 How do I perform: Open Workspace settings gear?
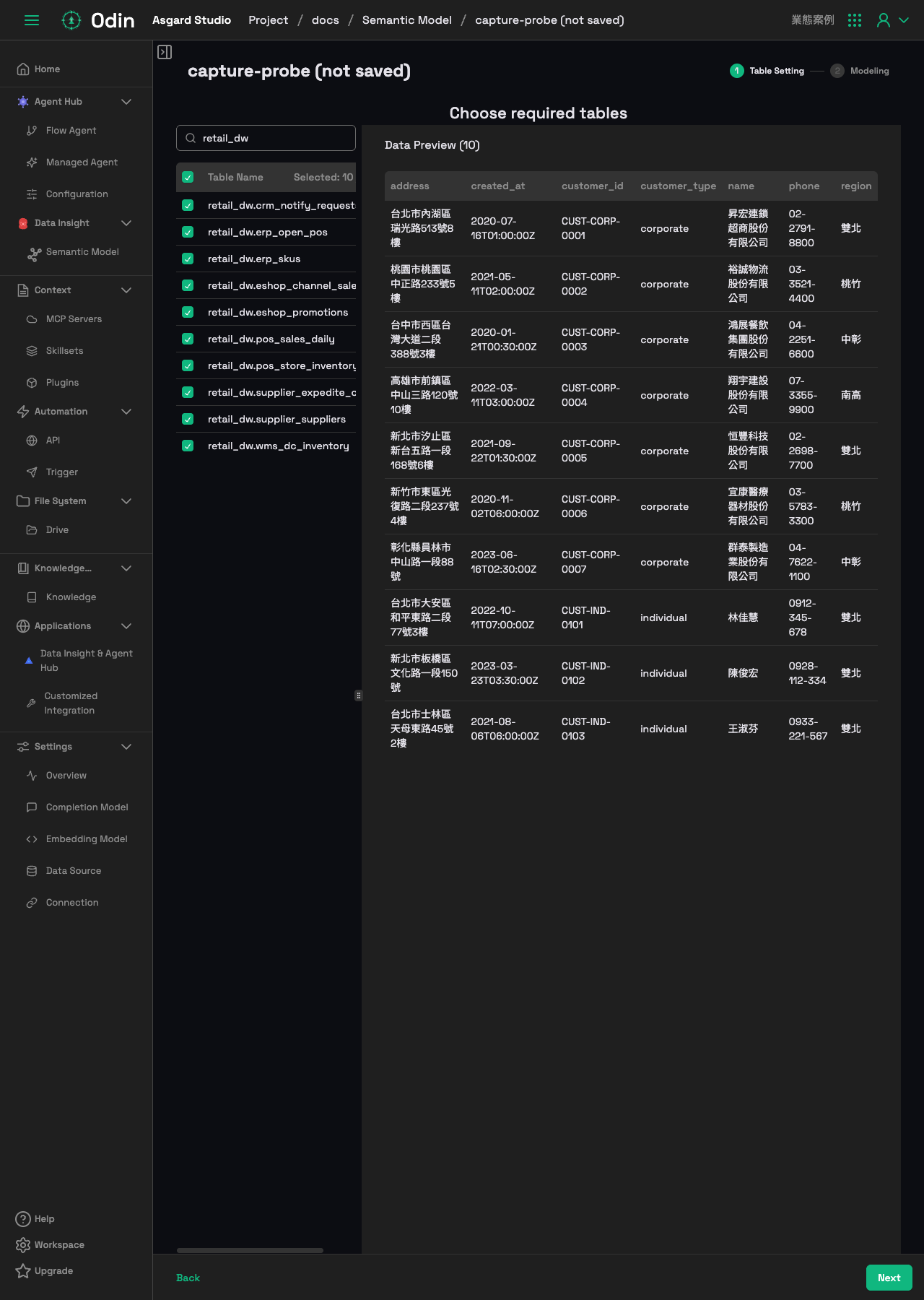(x=23, y=1245)
